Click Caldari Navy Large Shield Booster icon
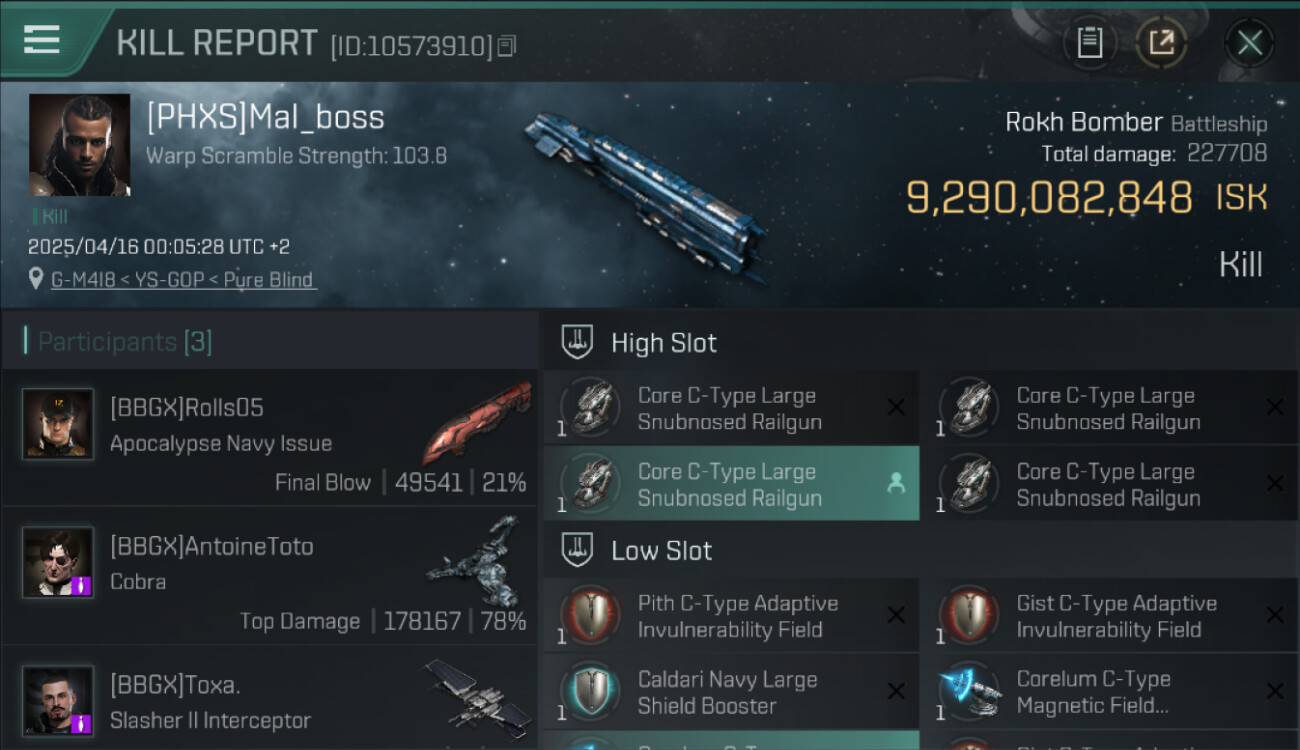 (x=589, y=692)
